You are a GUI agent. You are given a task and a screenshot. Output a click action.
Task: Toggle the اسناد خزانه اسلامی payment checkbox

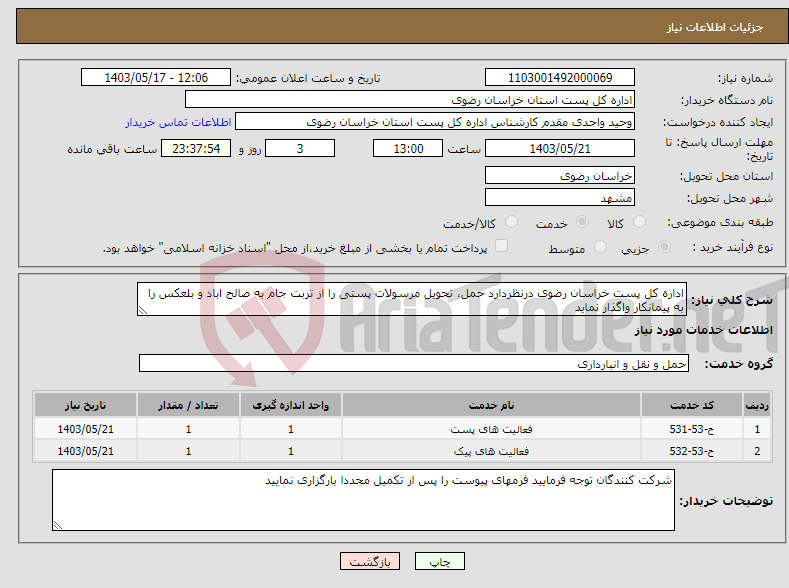click(501, 245)
